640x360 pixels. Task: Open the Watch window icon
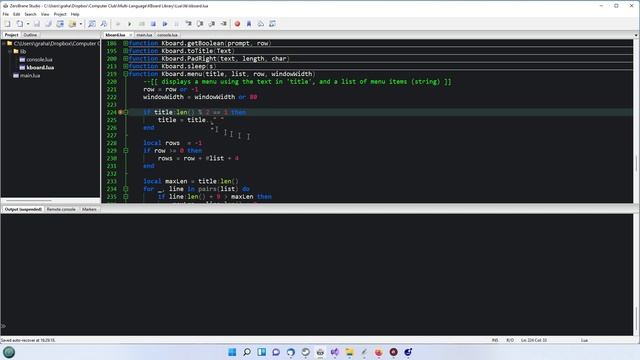tap(272, 24)
